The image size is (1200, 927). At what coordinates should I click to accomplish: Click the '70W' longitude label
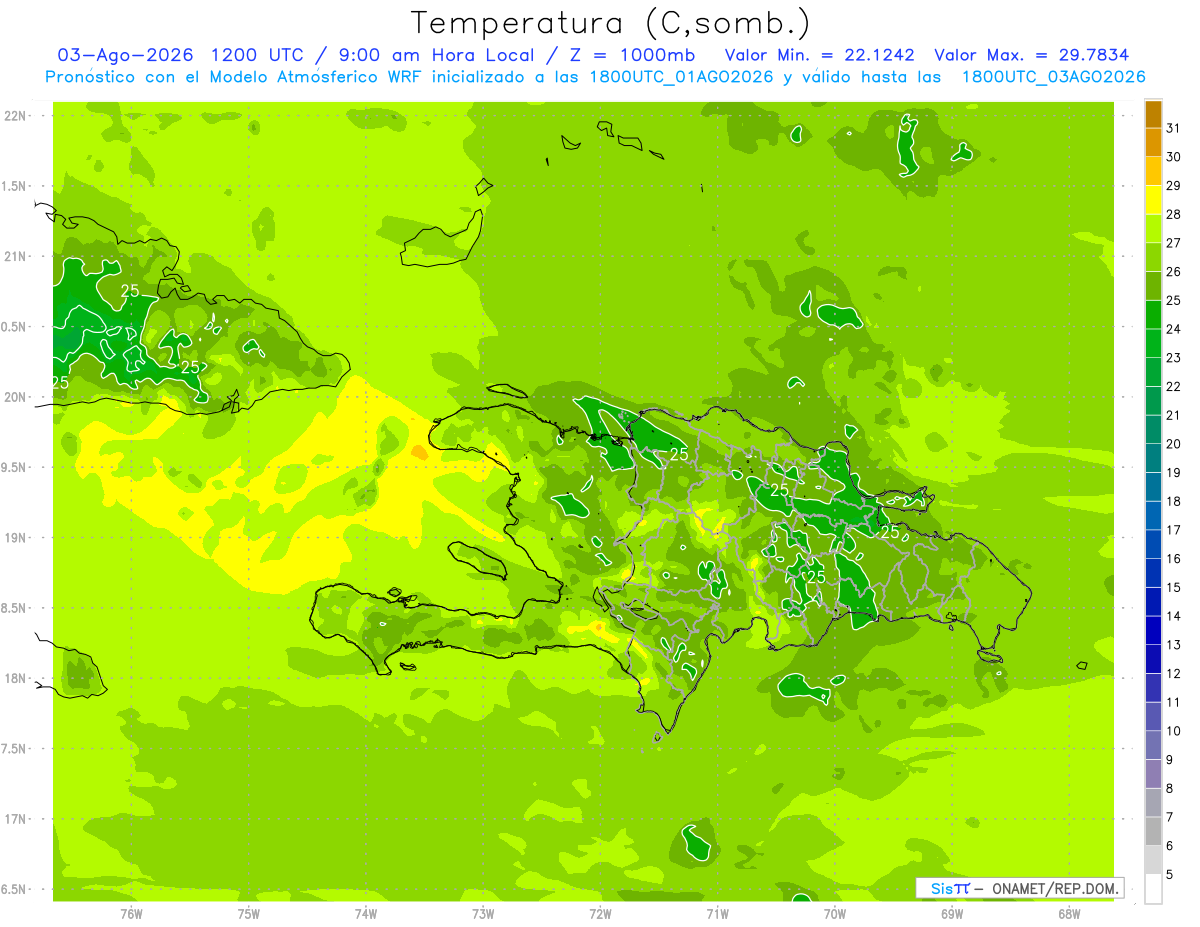pos(835,914)
